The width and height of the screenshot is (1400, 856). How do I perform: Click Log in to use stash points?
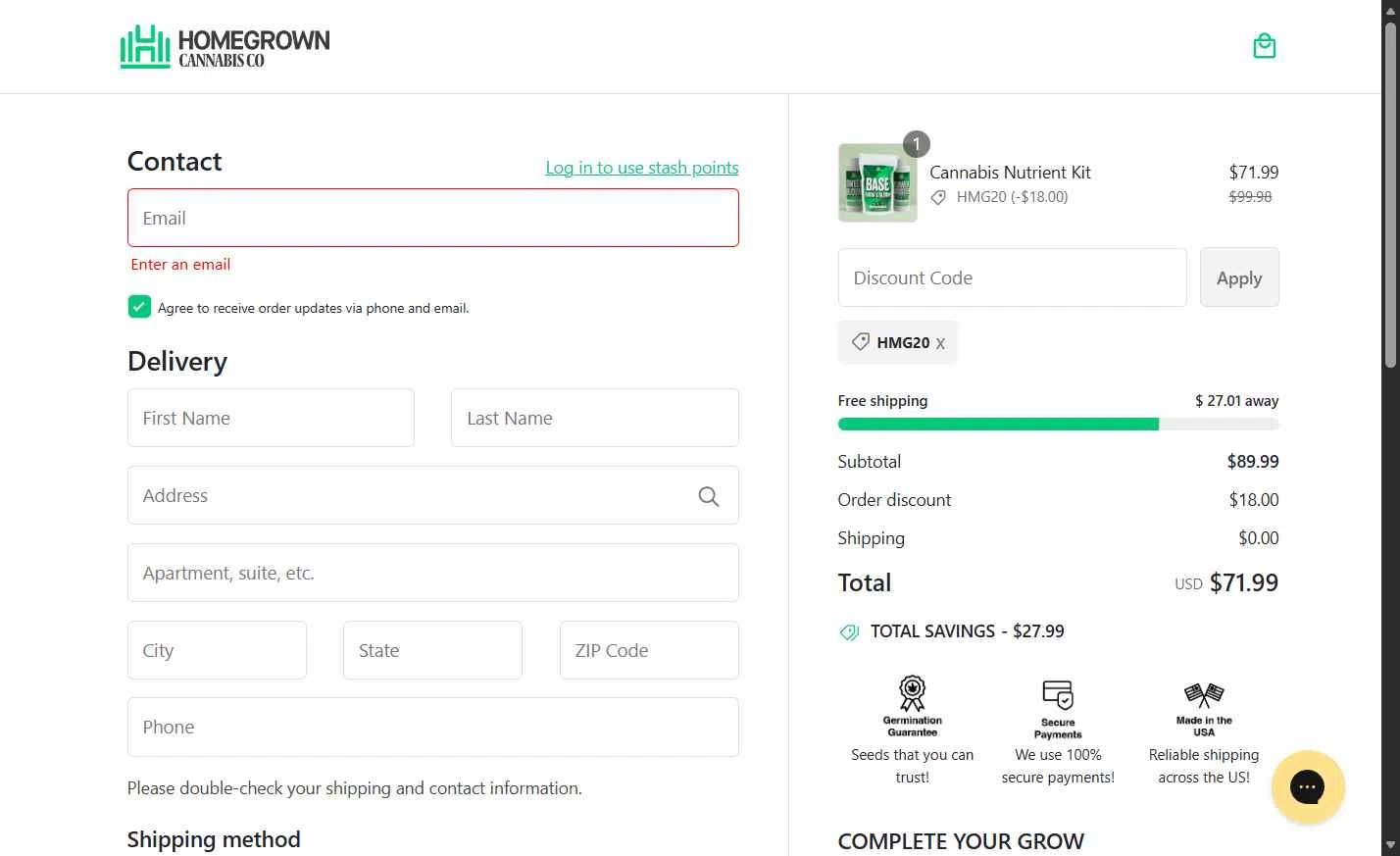(642, 168)
